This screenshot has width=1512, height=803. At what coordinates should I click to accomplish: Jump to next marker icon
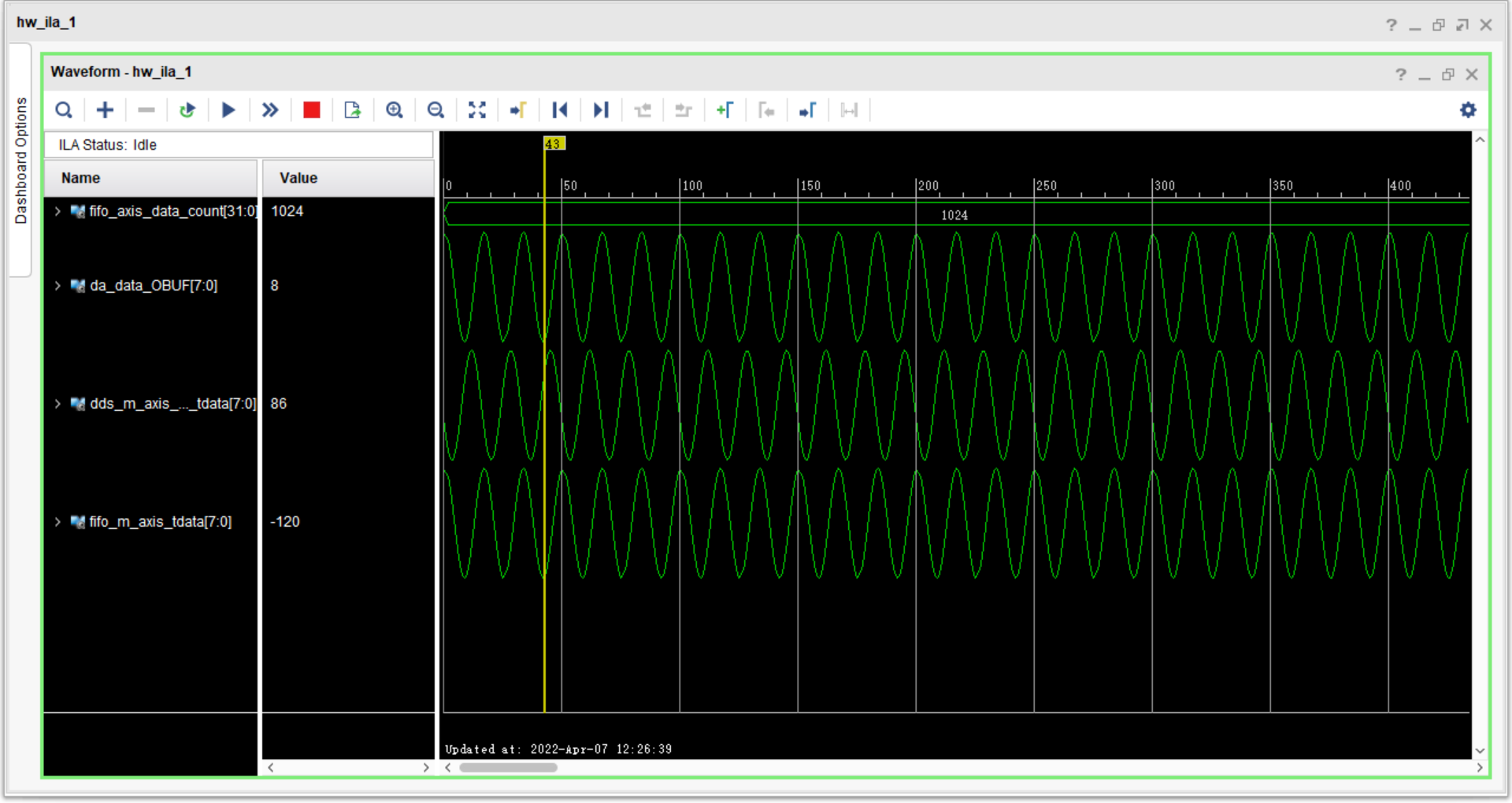point(808,110)
